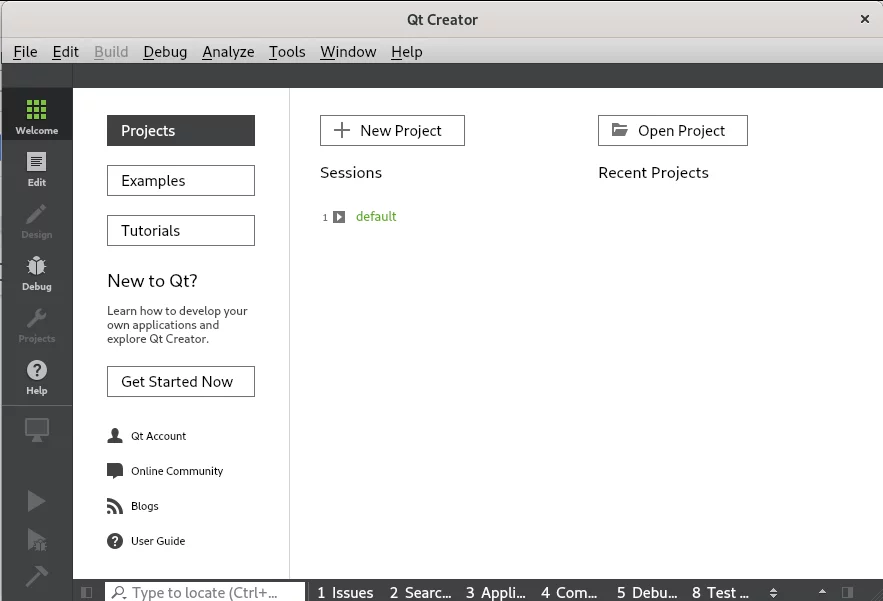Viewport: 883px width, 601px height.
Task: Click the New Project button
Action: [393, 131]
